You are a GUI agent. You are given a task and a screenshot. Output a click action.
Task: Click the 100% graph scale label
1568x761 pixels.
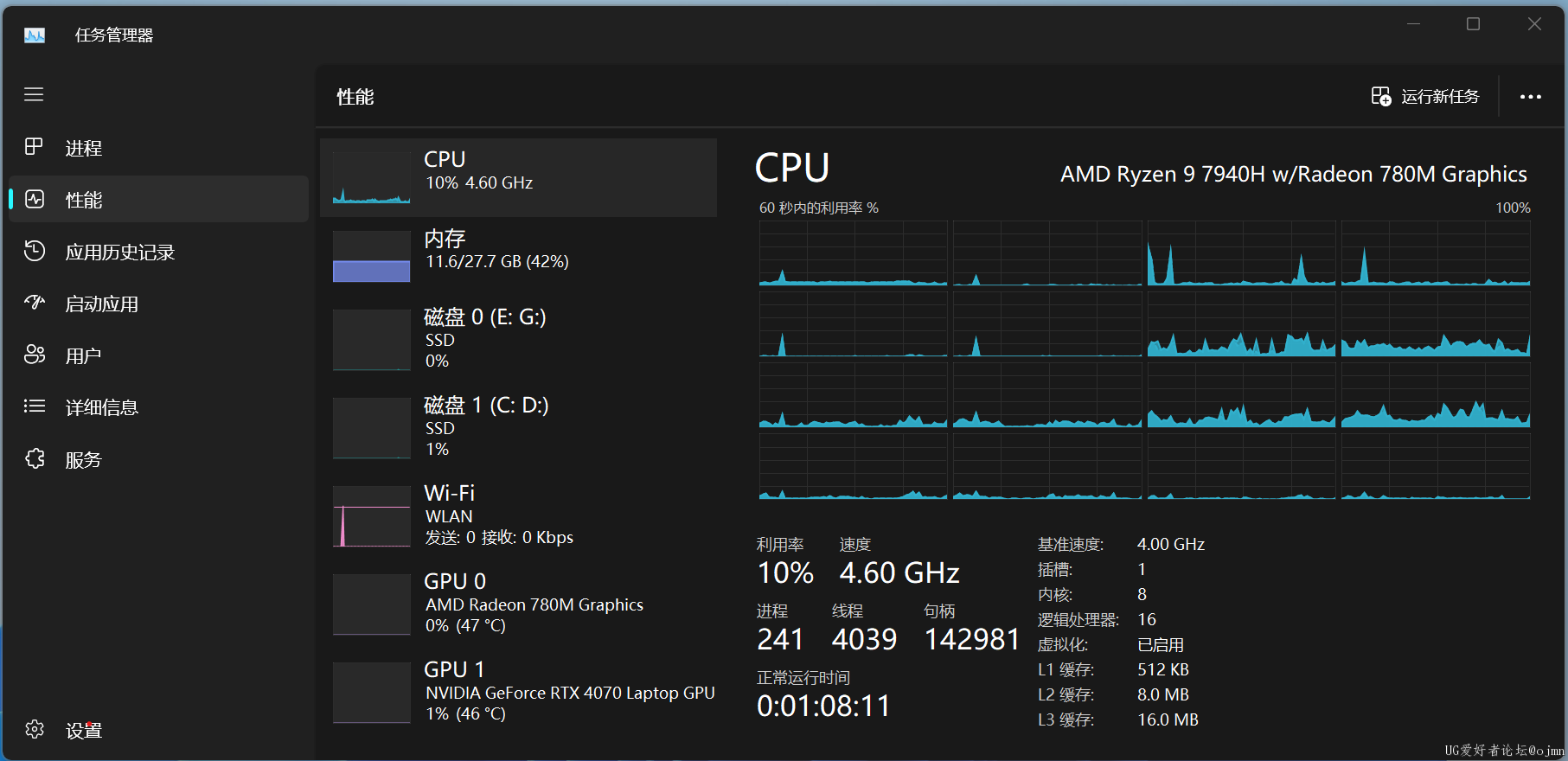(x=1513, y=208)
